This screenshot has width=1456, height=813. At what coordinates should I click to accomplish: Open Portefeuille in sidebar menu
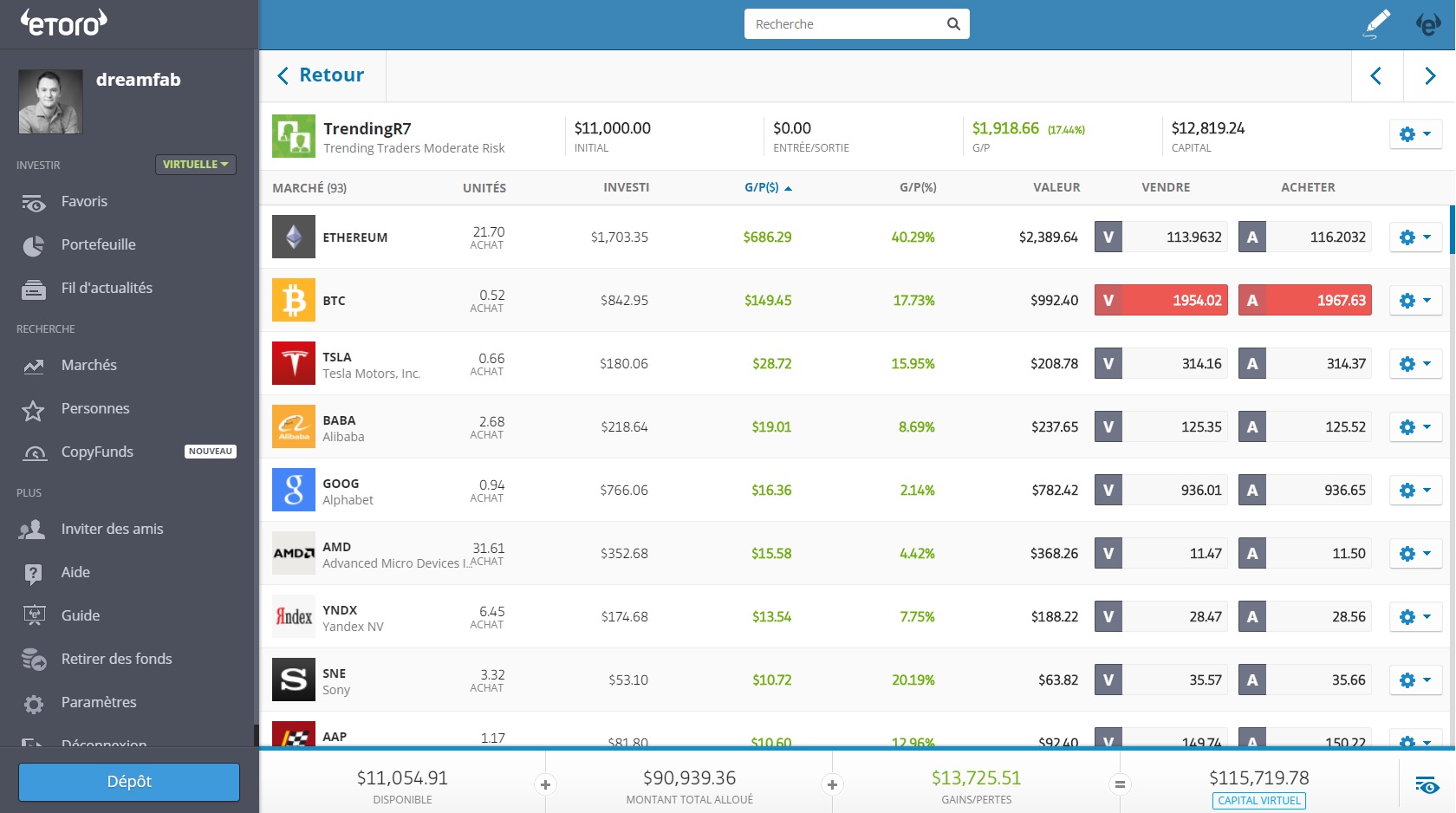(x=98, y=244)
